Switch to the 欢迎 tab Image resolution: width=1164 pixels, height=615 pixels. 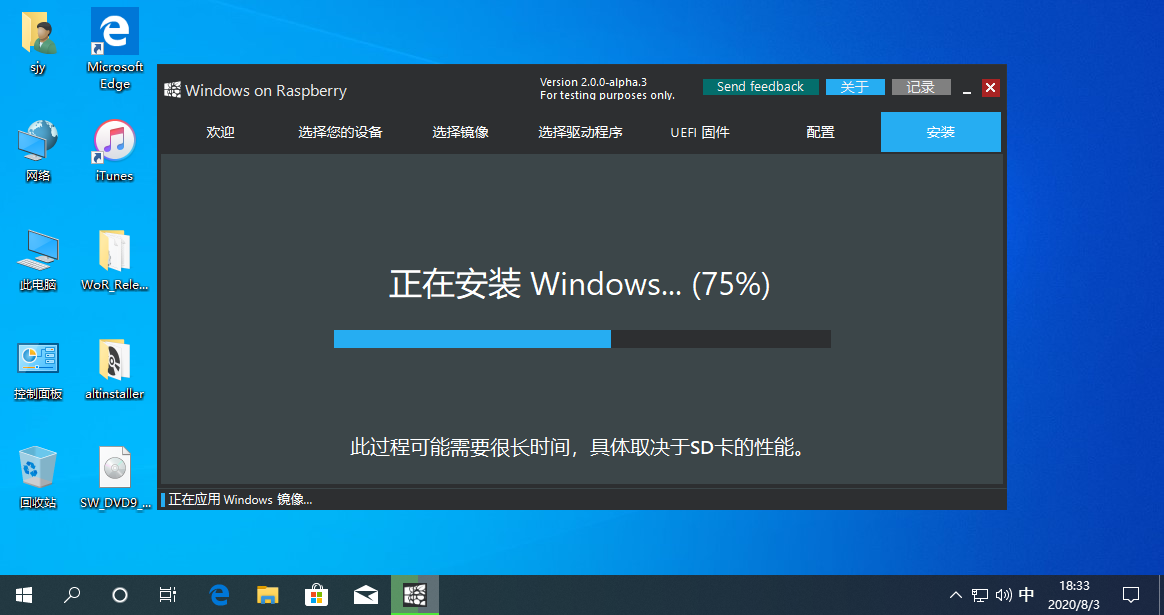tap(220, 132)
